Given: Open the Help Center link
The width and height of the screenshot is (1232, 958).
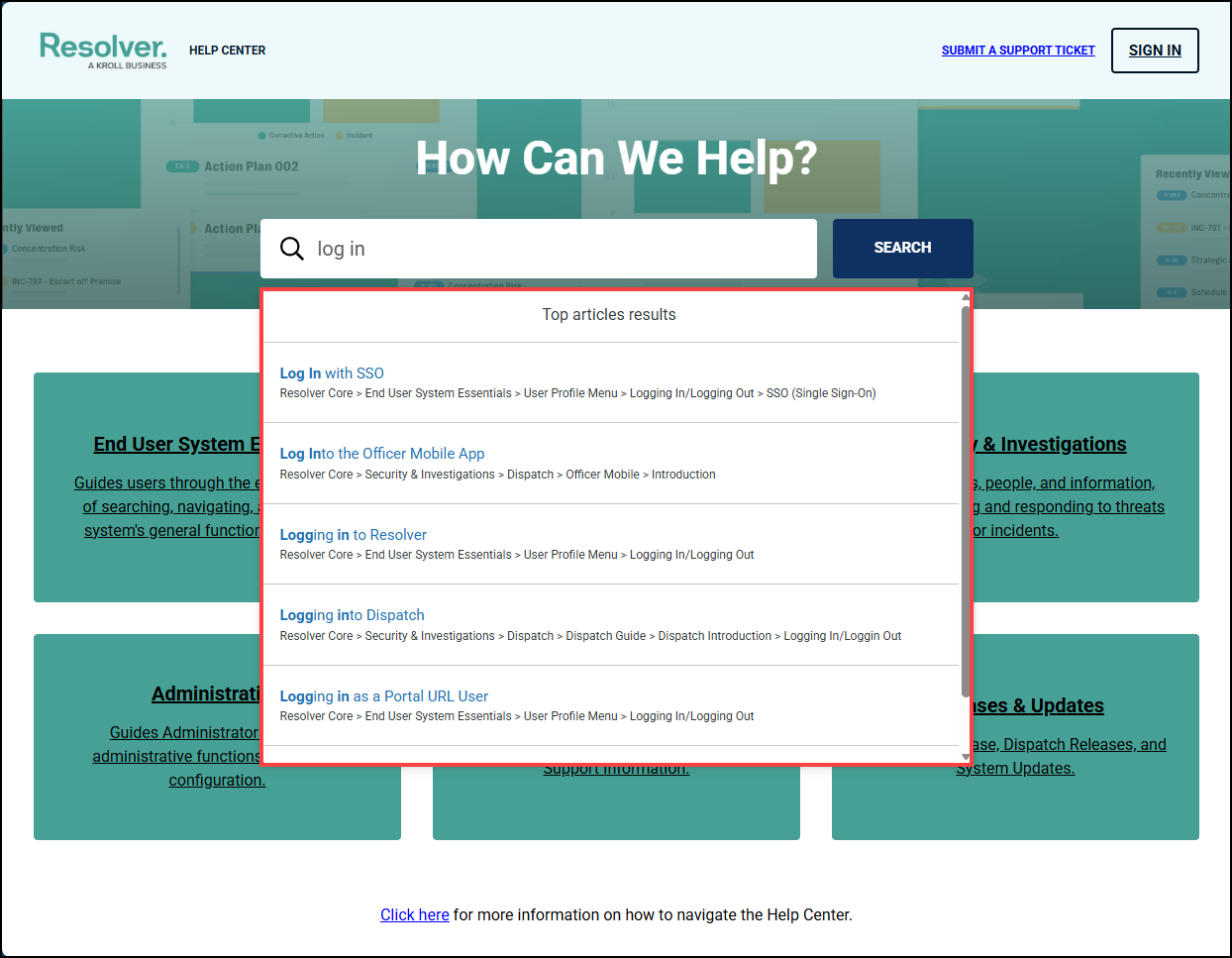Looking at the screenshot, I should click(227, 51).
